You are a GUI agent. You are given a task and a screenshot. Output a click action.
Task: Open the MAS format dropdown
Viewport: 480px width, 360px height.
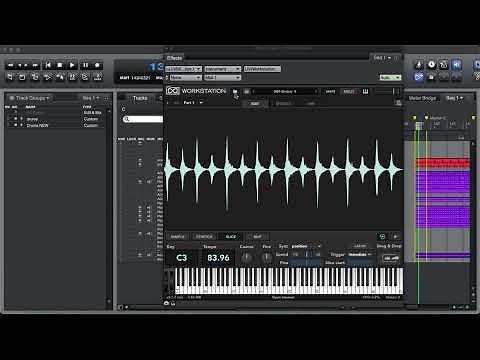(223, 77)
